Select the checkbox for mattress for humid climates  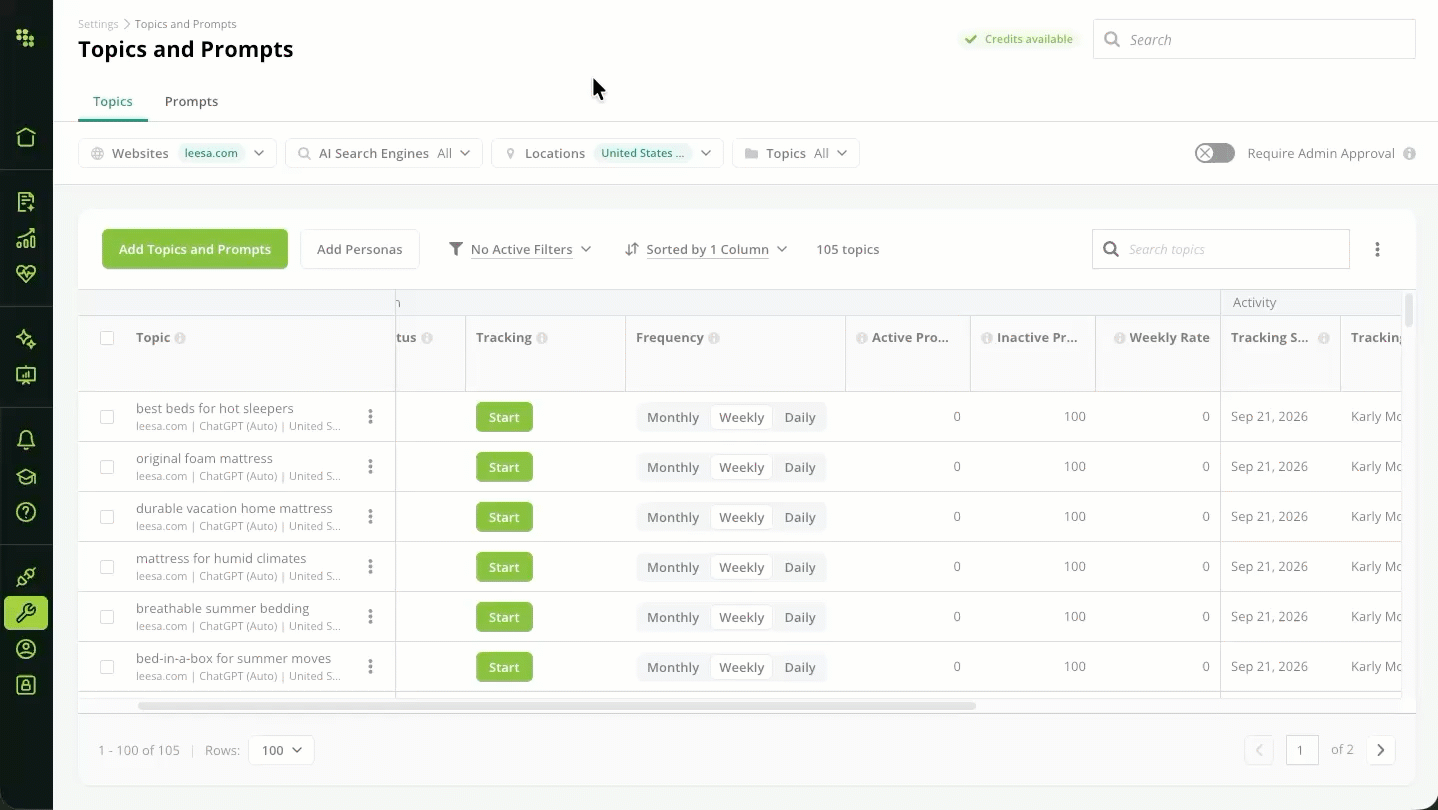[x=107, y=567]
